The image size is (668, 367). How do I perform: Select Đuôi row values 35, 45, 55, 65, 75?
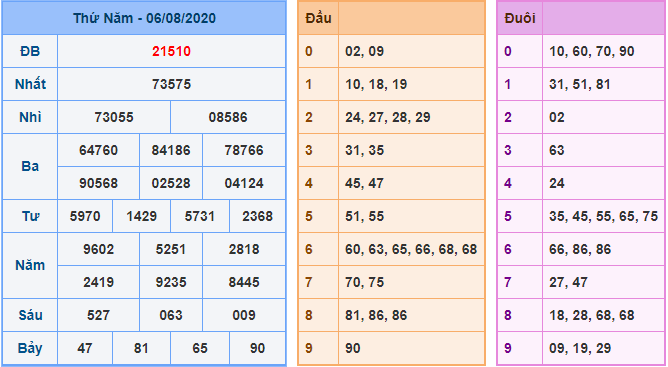coord(604,216)
